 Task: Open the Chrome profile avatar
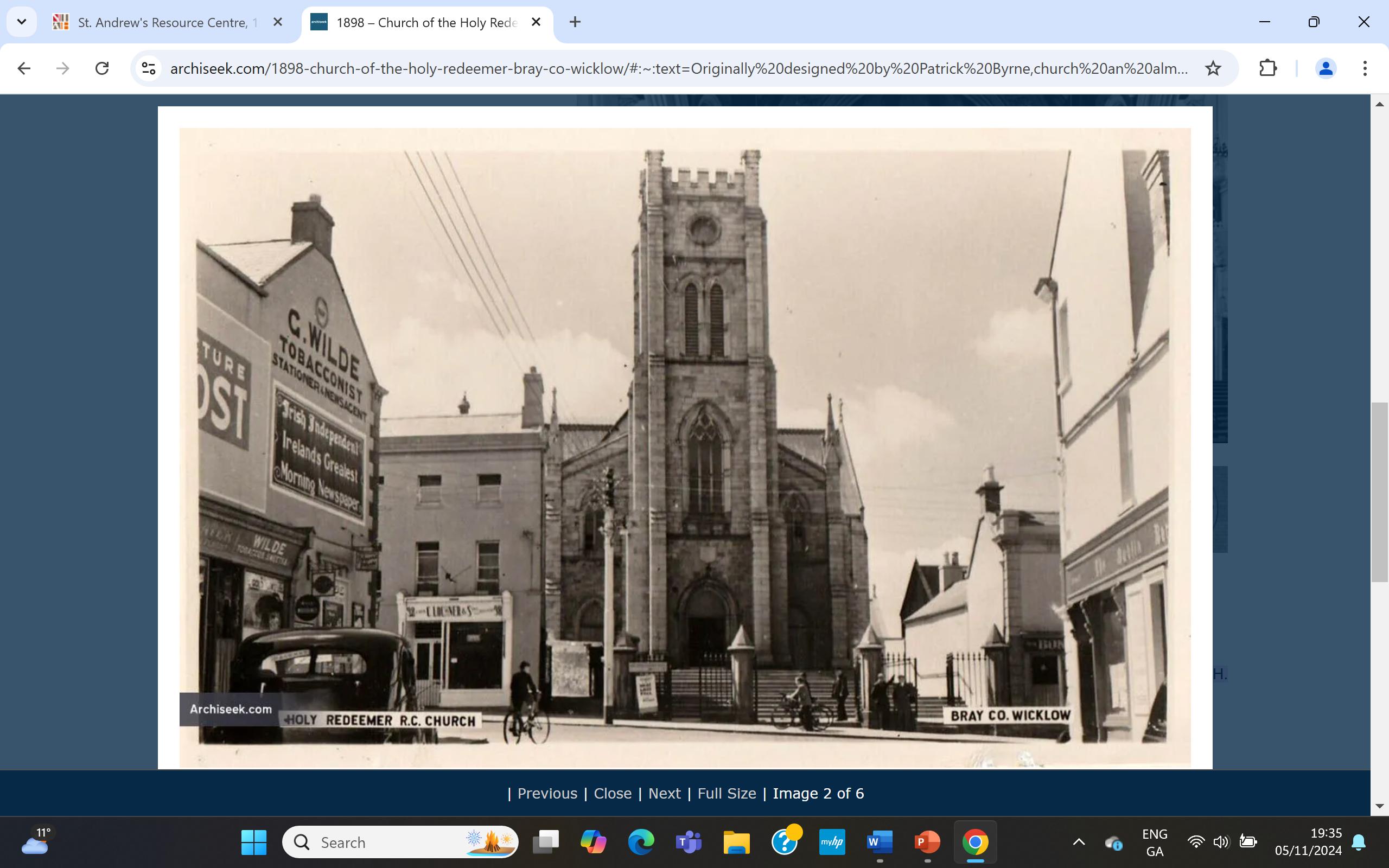[x=1326, y=68]
